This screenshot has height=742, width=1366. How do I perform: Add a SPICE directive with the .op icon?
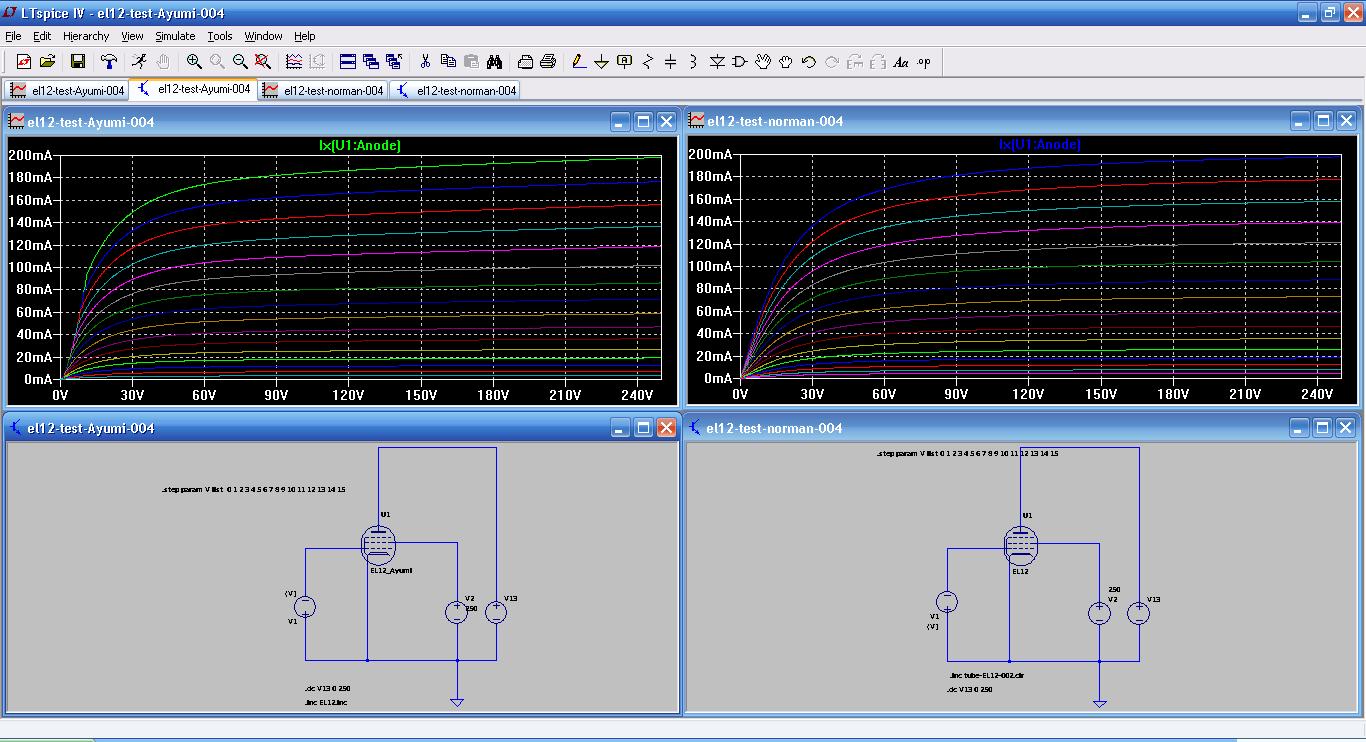(924, 62)
